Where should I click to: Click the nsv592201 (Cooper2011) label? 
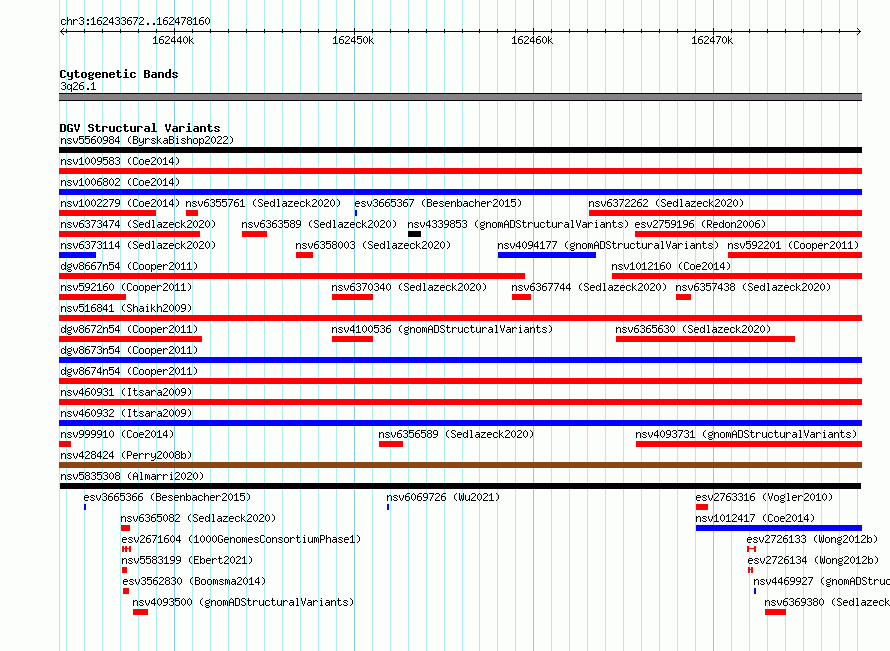794,245
